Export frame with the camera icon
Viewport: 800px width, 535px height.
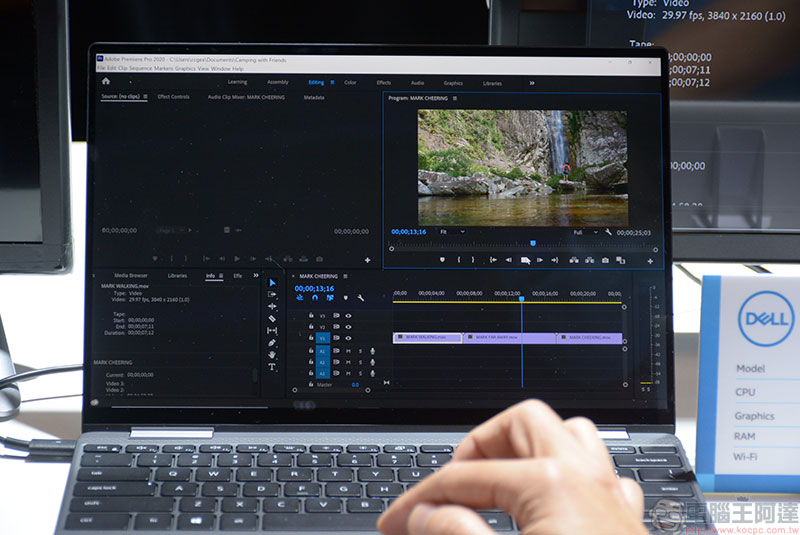tap(605, 260)
